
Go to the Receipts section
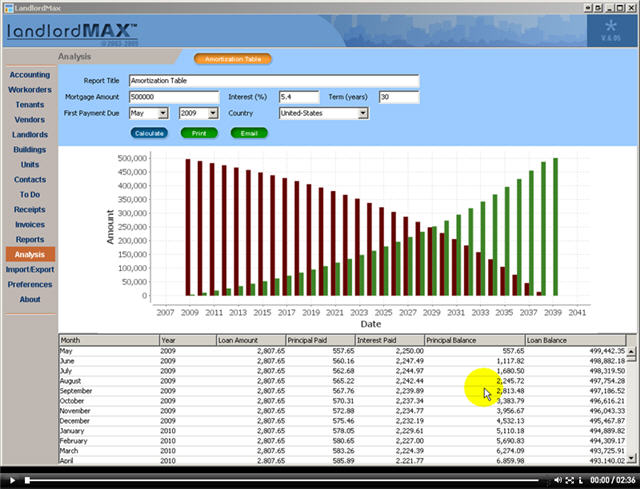click(30, 209)
